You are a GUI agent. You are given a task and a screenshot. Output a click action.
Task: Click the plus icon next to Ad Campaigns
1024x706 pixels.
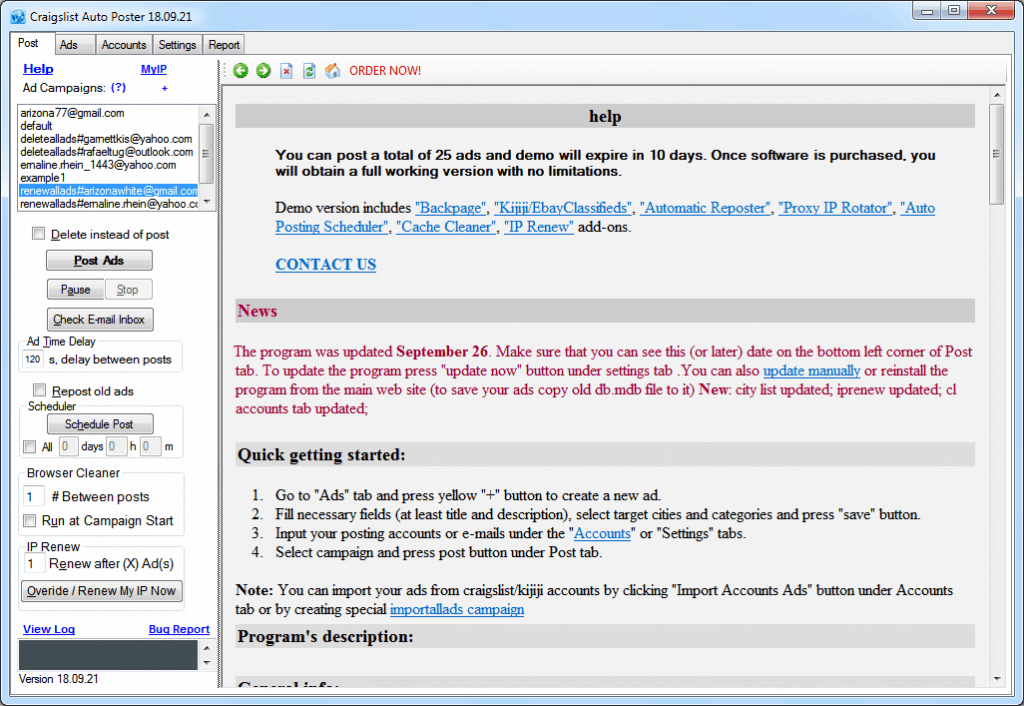pos(163,88)
